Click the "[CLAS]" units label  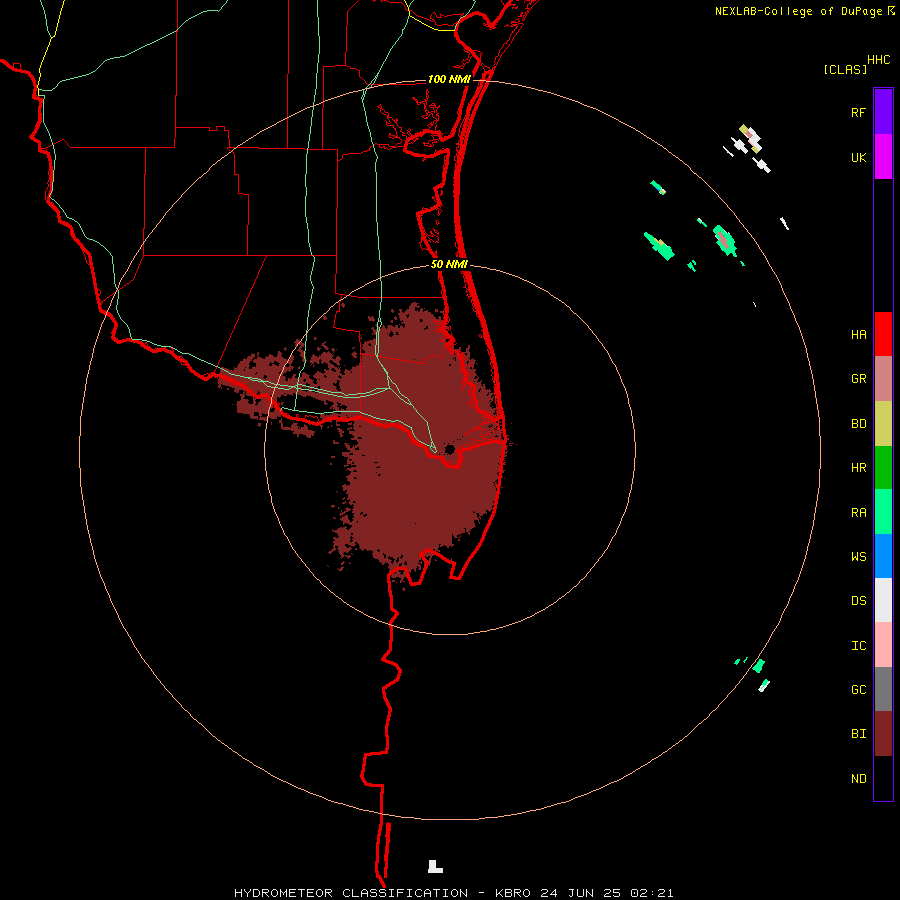pos(845,70)
